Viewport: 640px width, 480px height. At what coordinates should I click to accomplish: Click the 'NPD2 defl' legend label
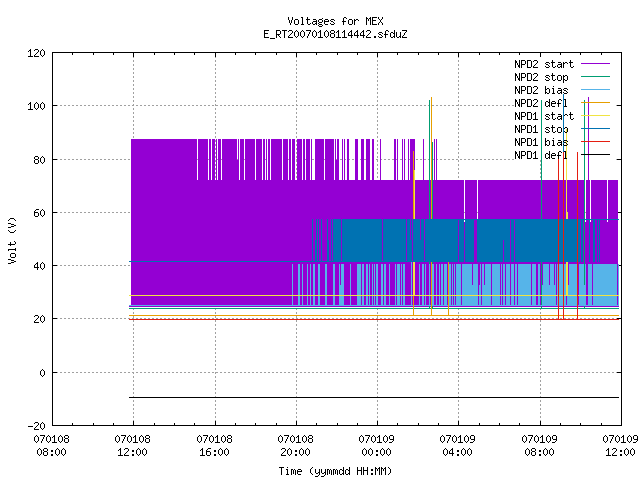click(x=541, y=103)
